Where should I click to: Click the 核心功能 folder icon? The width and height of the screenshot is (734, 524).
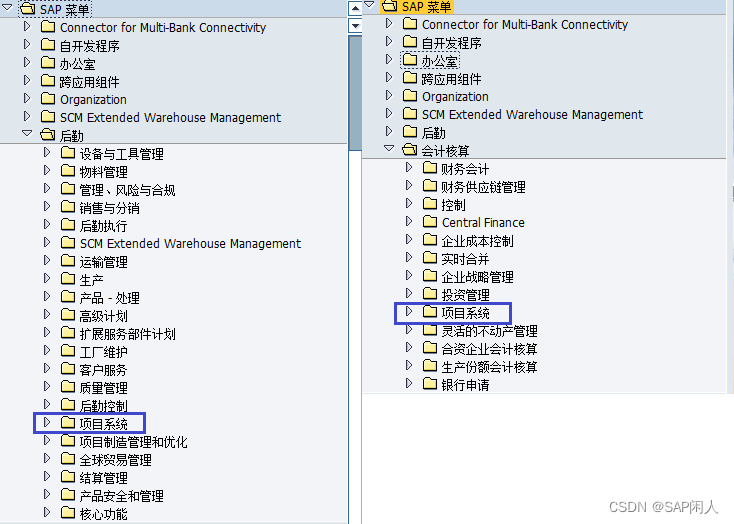[68, 513]
